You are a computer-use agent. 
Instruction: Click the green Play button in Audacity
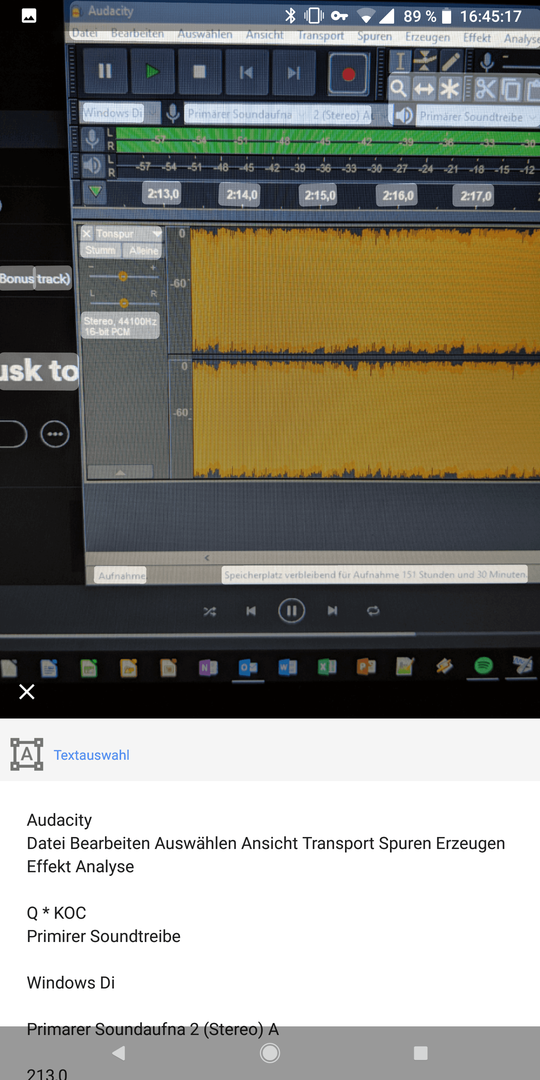click(152, 71)
